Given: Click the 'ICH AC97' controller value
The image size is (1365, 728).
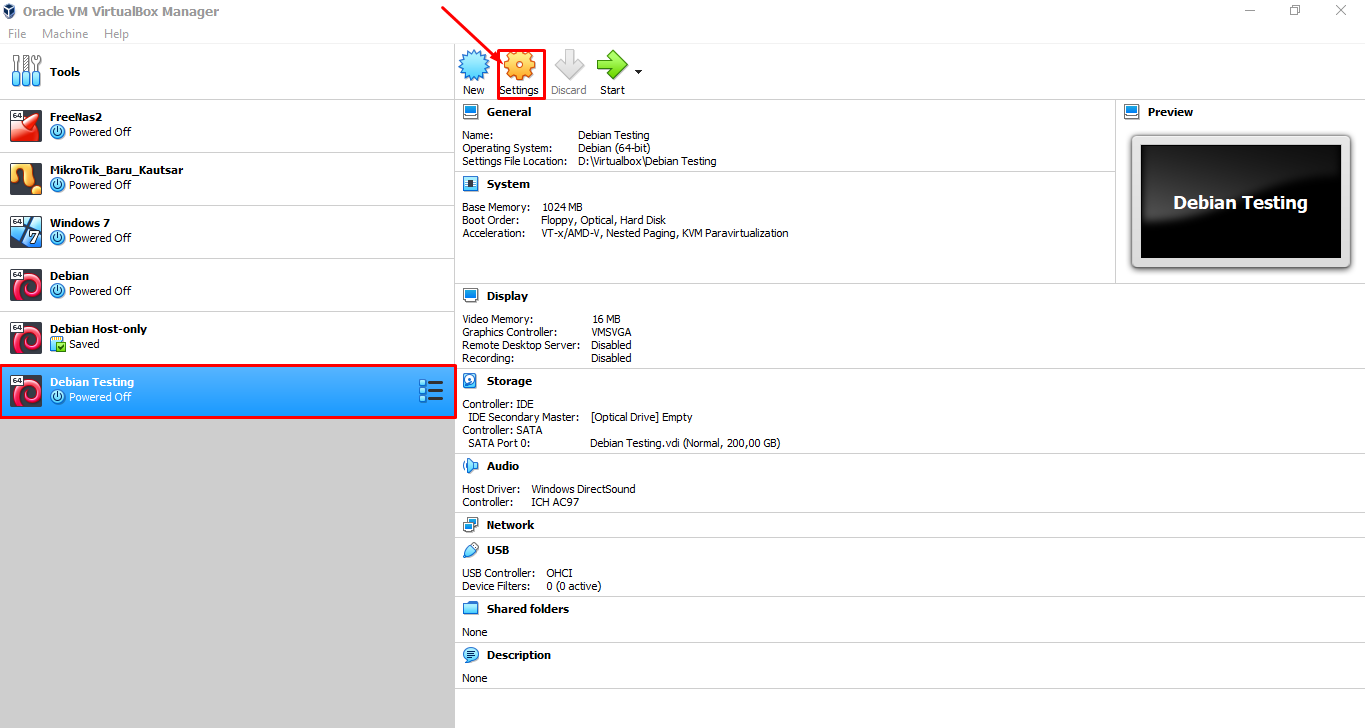Looking at the screenshot, I should point(555,502).
